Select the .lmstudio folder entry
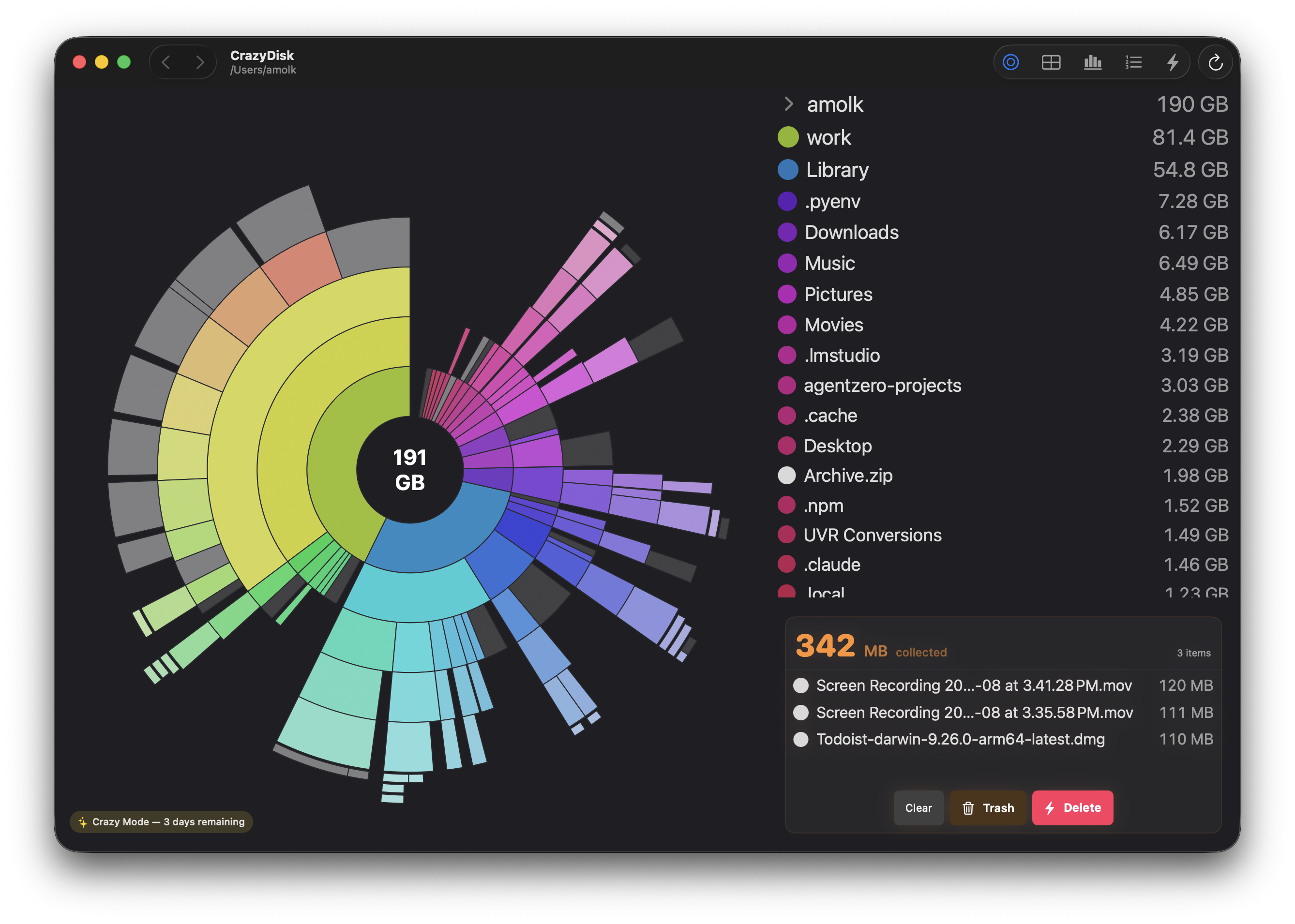This screenshot has height=924, width=1295. [842, 355]
